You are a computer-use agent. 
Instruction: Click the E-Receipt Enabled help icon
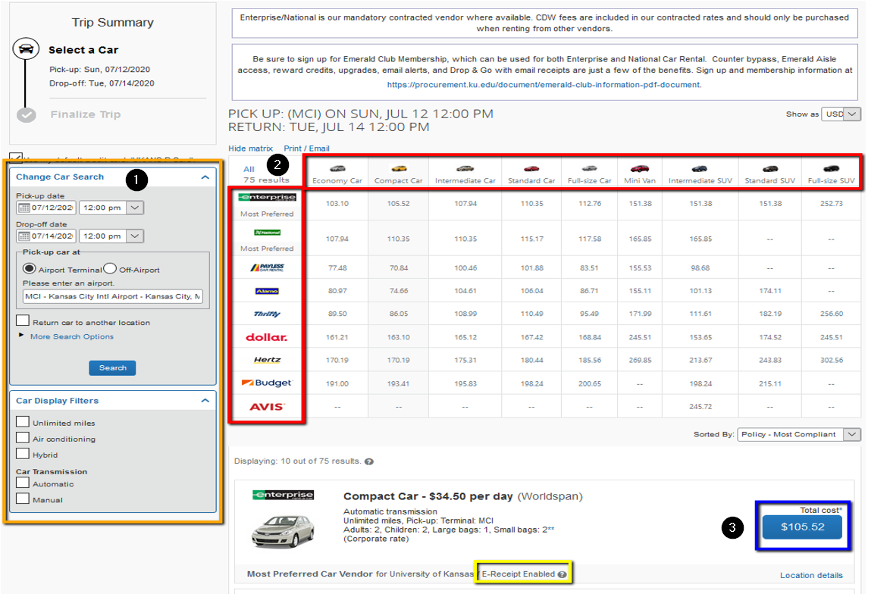tap(562, 574)
